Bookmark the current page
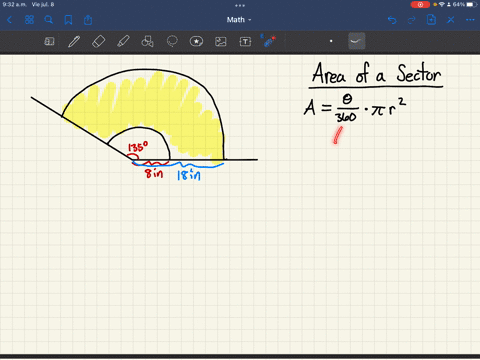The height and width of the screenshot is (360, 480). tap(68, 20)
